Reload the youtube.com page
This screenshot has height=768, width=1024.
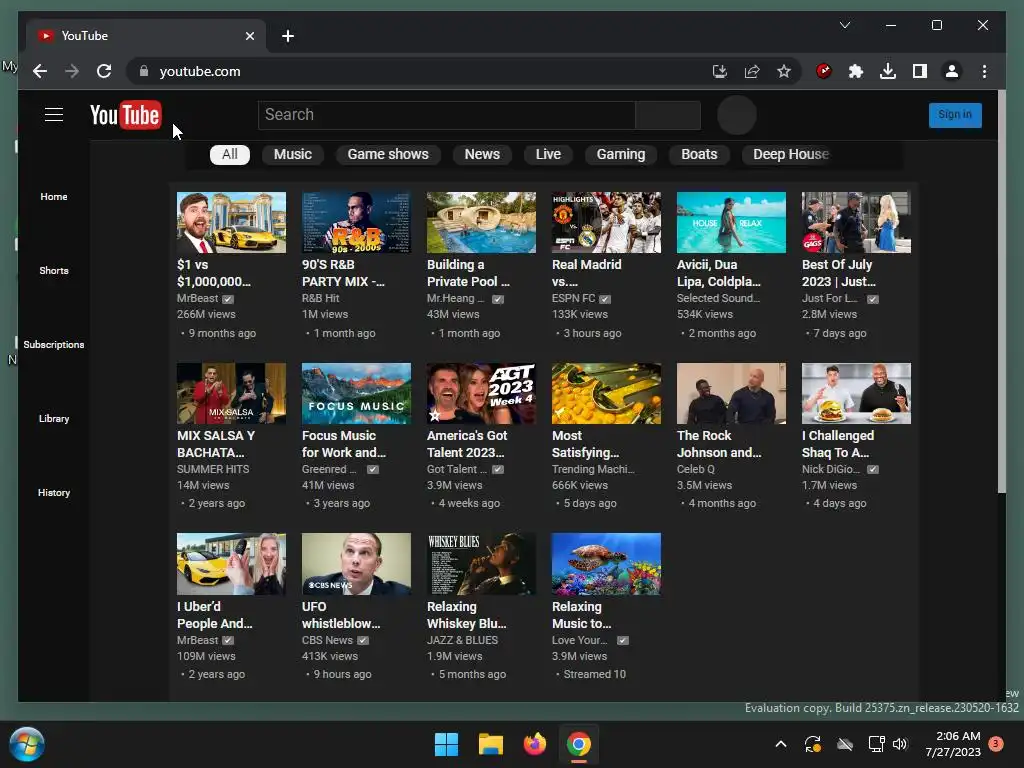104,71
